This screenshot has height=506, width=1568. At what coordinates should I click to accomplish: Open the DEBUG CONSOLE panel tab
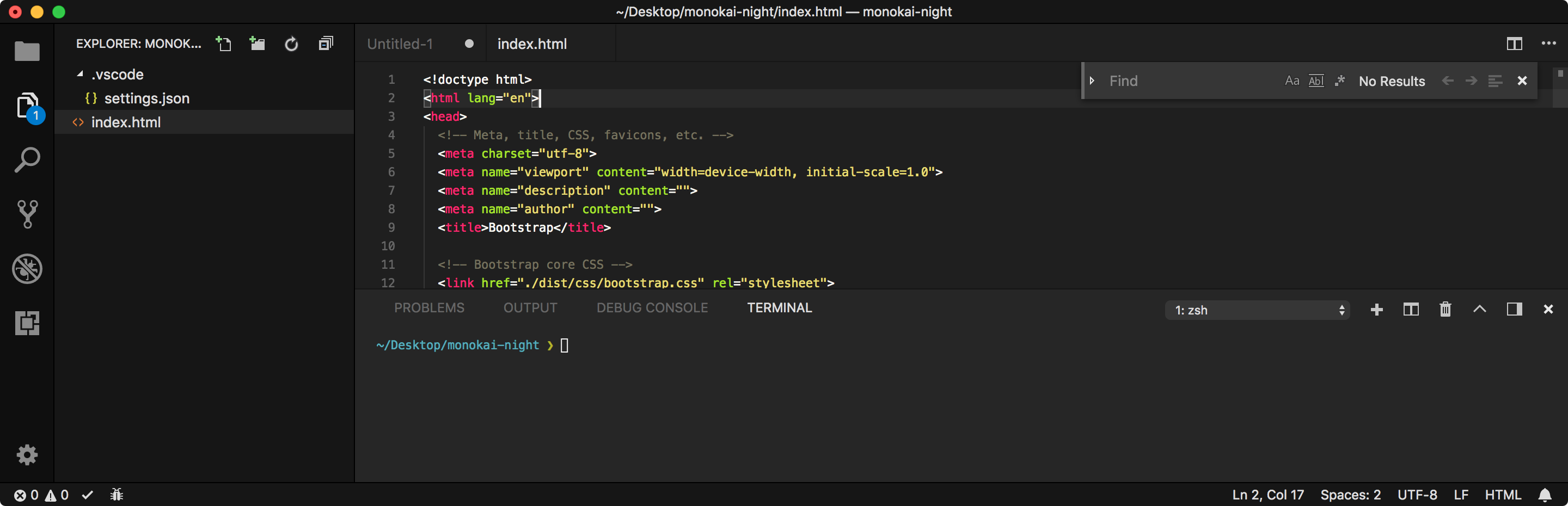tap(652, 308)
